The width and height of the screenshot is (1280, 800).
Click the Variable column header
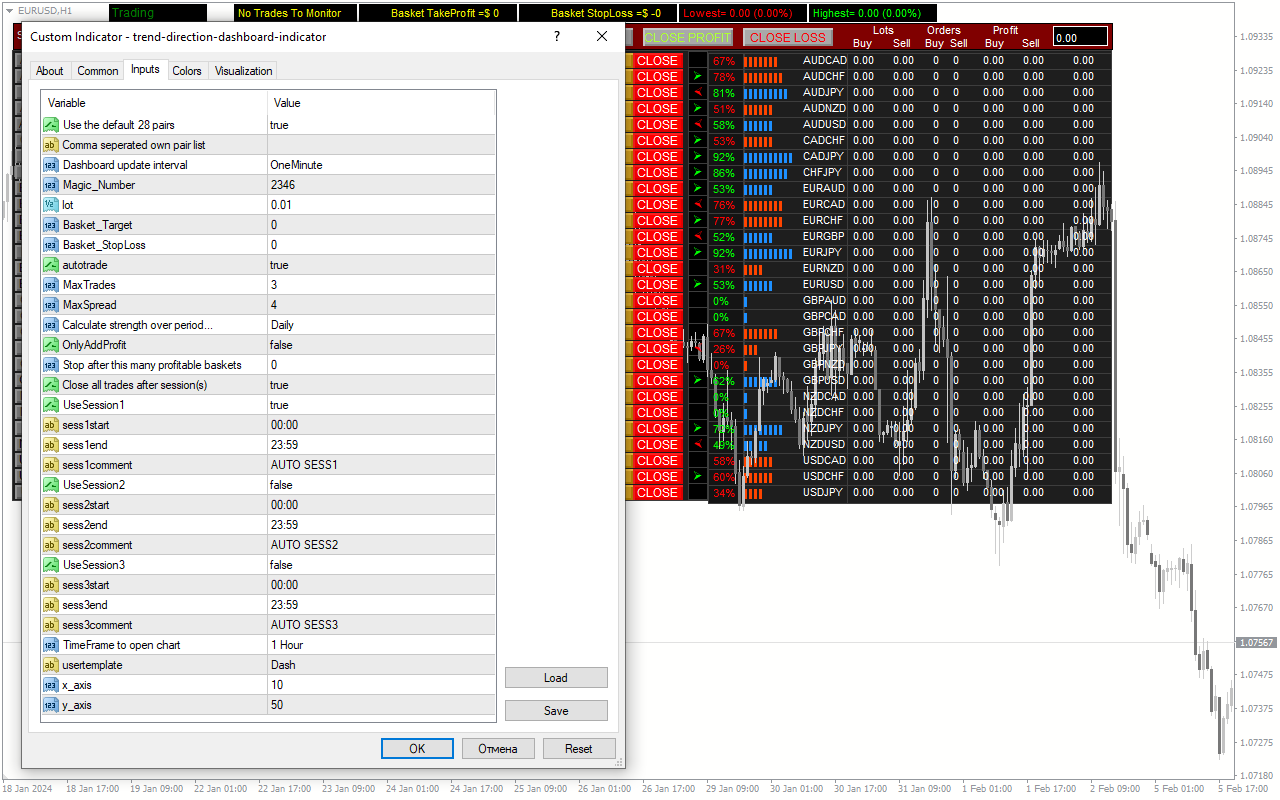154,102
